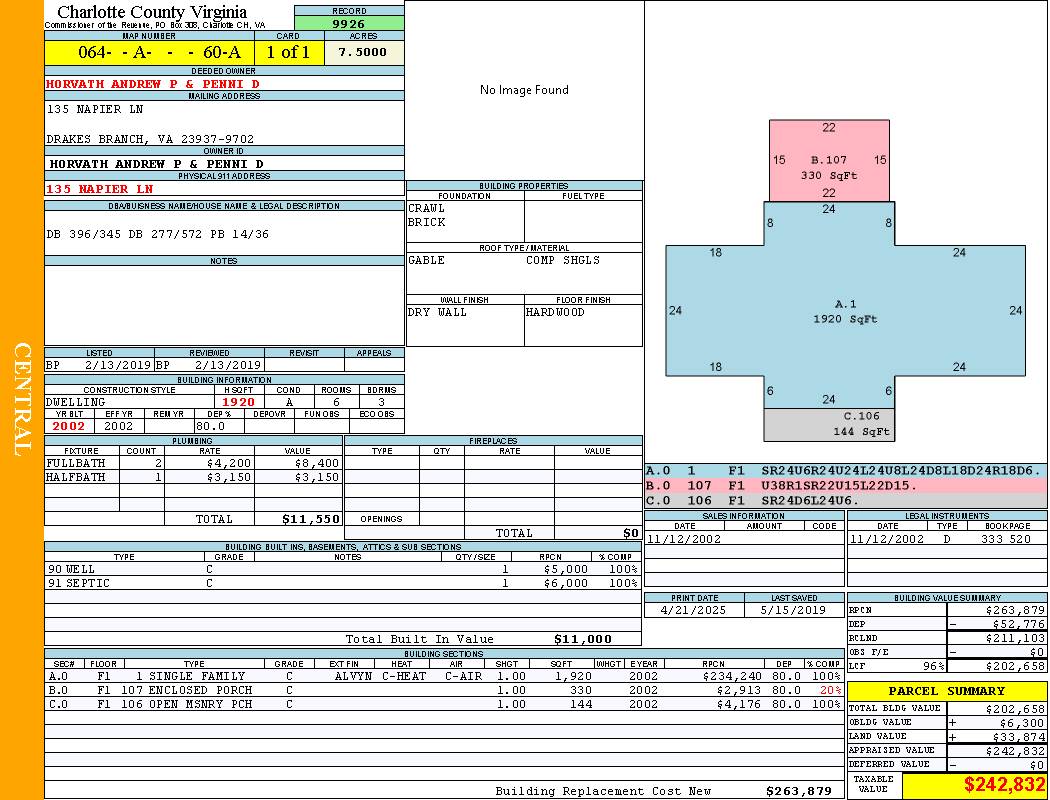Image resolution: width=1050 pixels, height=800 pixels.
Task: Click the FULLBATH plumbing fixture row
Action: pos(193,463)
